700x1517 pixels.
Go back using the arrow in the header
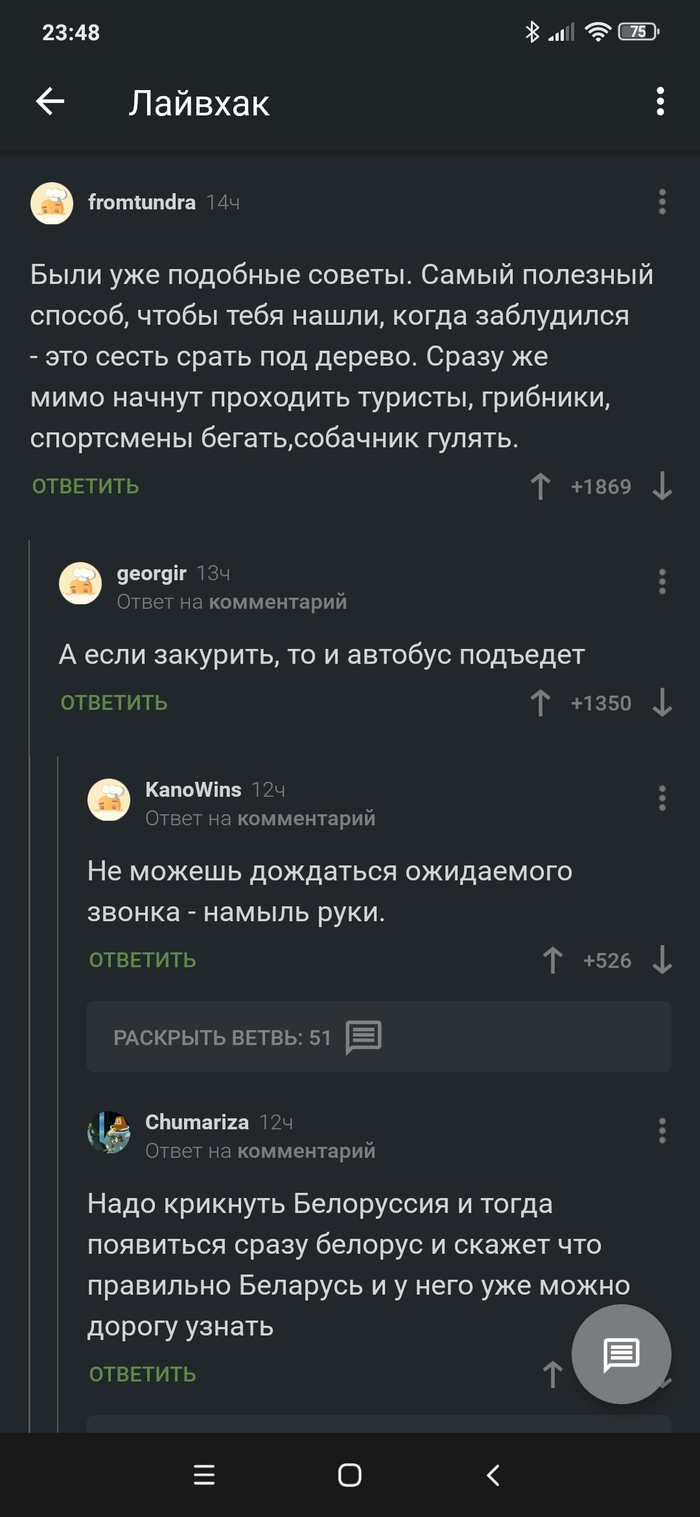click(x=49, y=101)
